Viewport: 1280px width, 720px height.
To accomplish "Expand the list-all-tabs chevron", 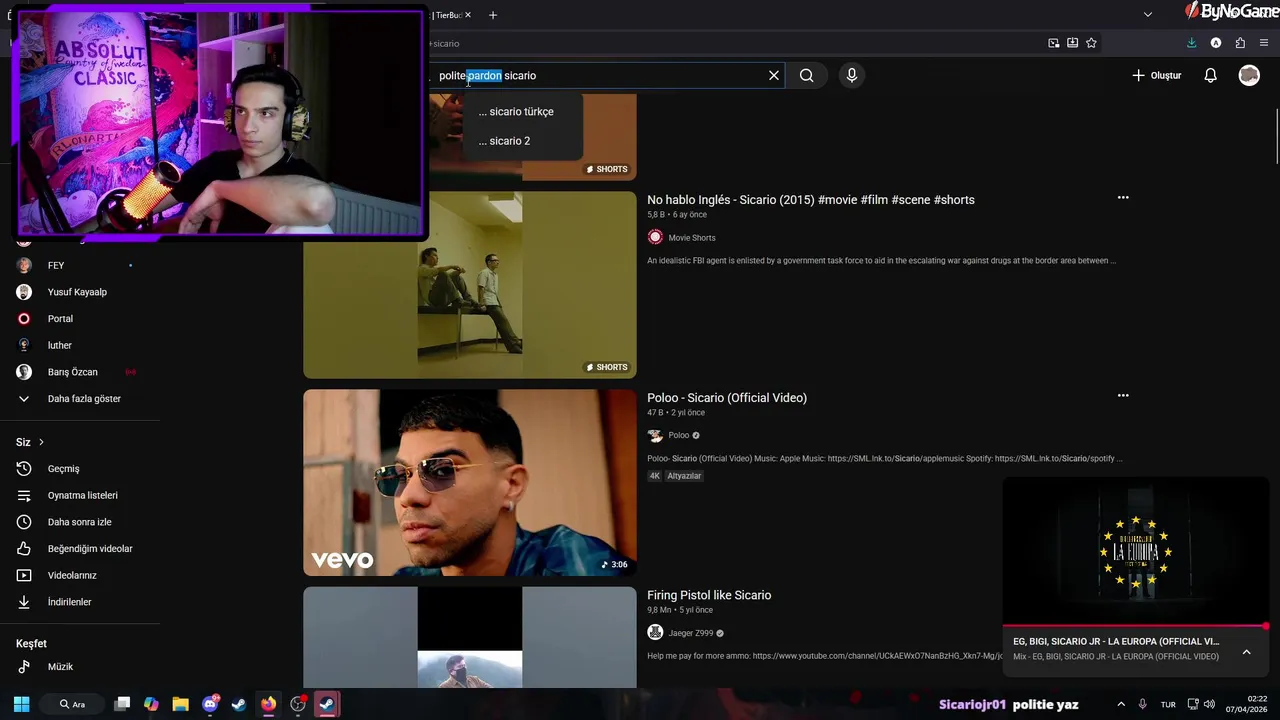I will 1148,14.
